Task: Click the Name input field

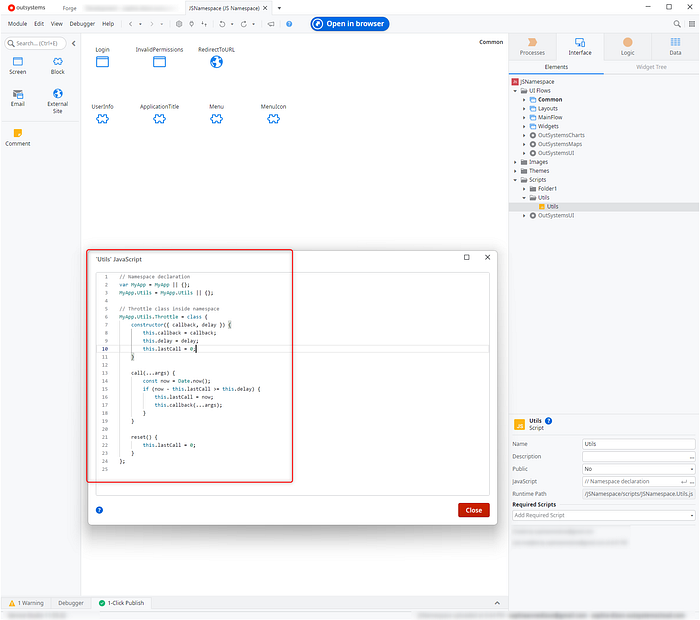Action: pyautogui.click(x=637, y=444)
